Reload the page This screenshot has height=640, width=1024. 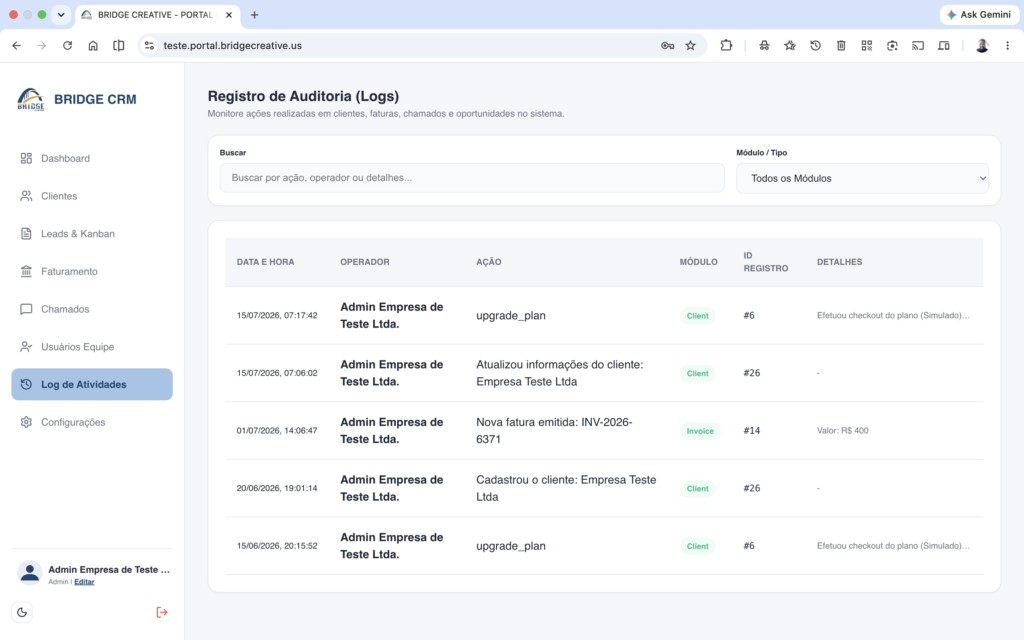point(67,46)
